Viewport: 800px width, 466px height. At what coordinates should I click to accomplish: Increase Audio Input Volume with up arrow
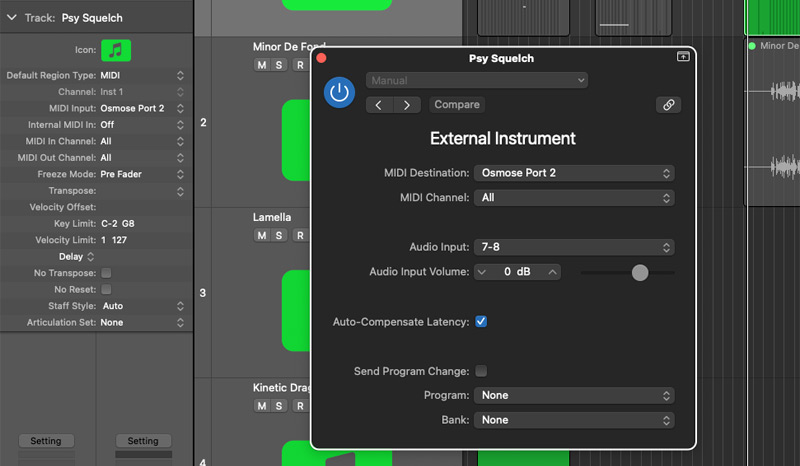[x=553, y=272]
